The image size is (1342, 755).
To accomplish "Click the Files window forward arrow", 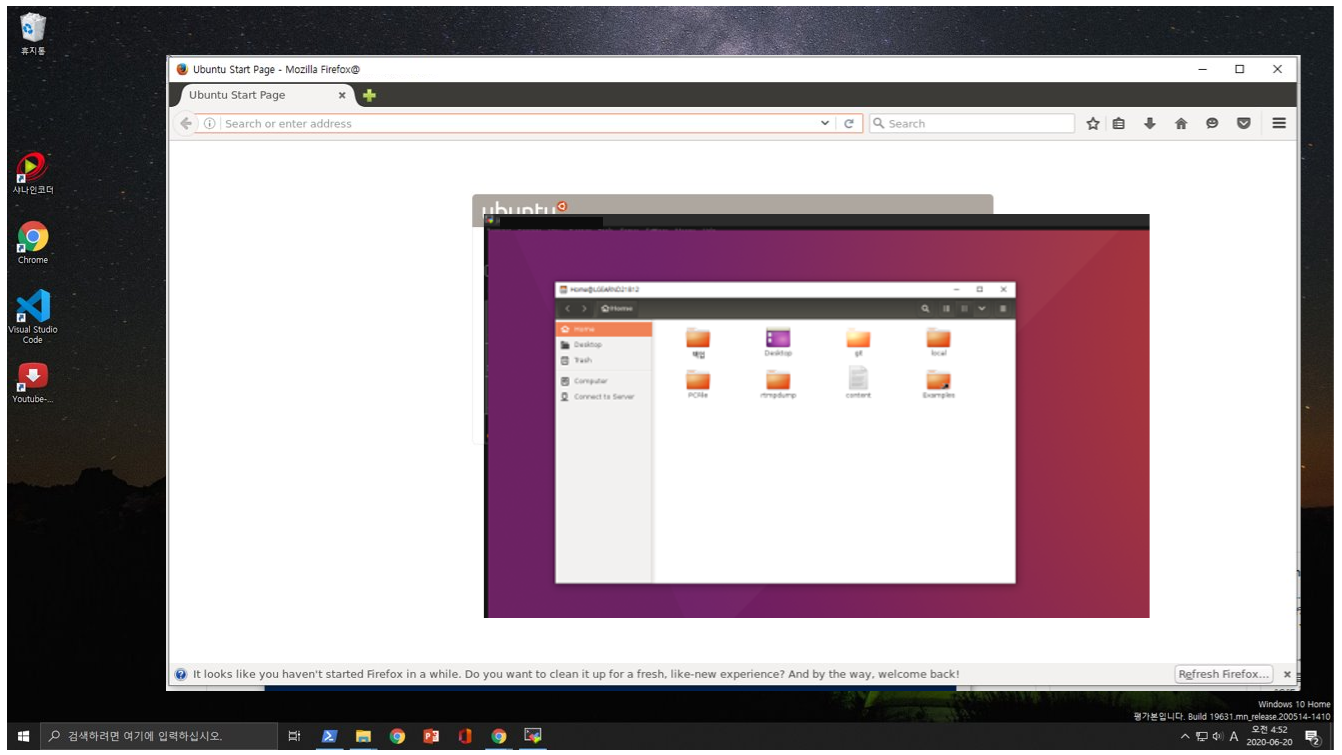I will click(x=584, y=309).
